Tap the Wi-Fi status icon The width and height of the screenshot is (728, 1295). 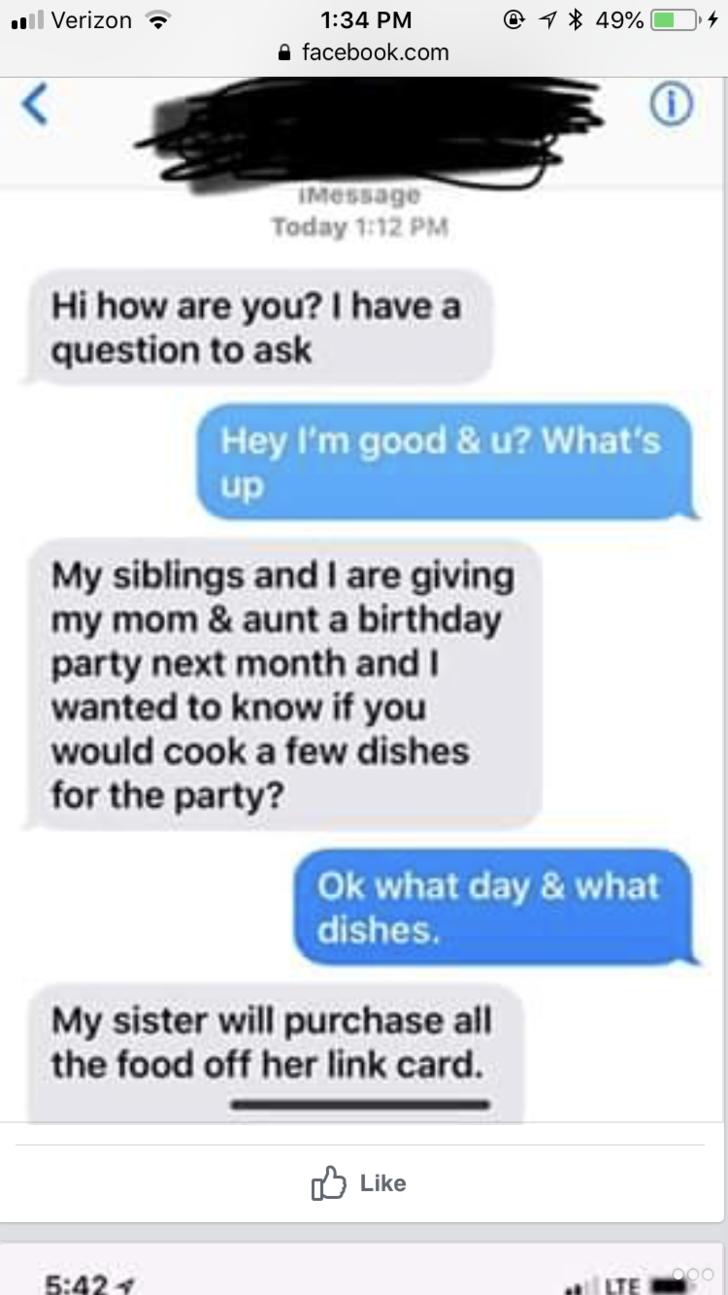click(x=155, y=20)
